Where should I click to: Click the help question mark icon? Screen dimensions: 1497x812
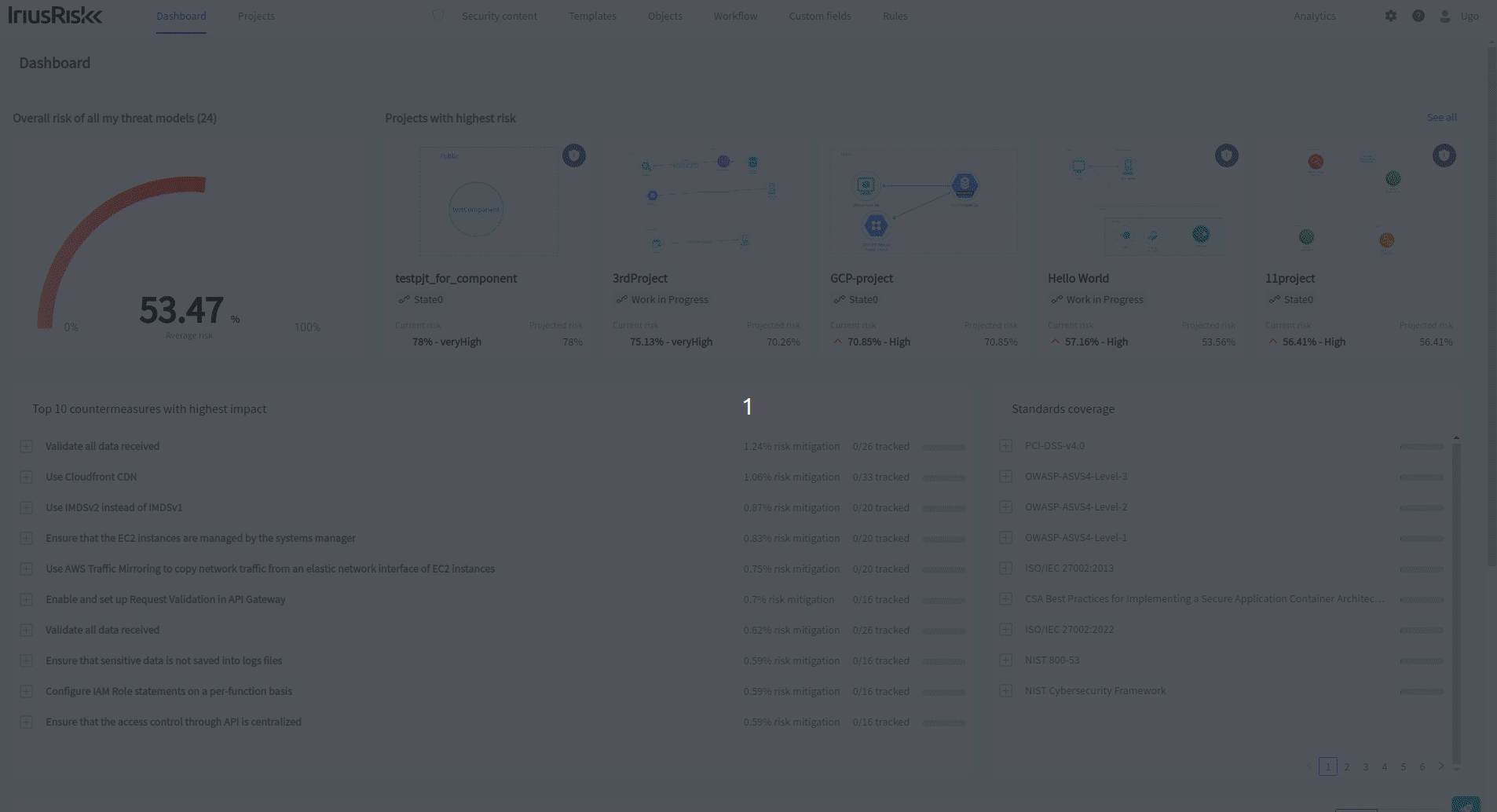[1418, 15]
